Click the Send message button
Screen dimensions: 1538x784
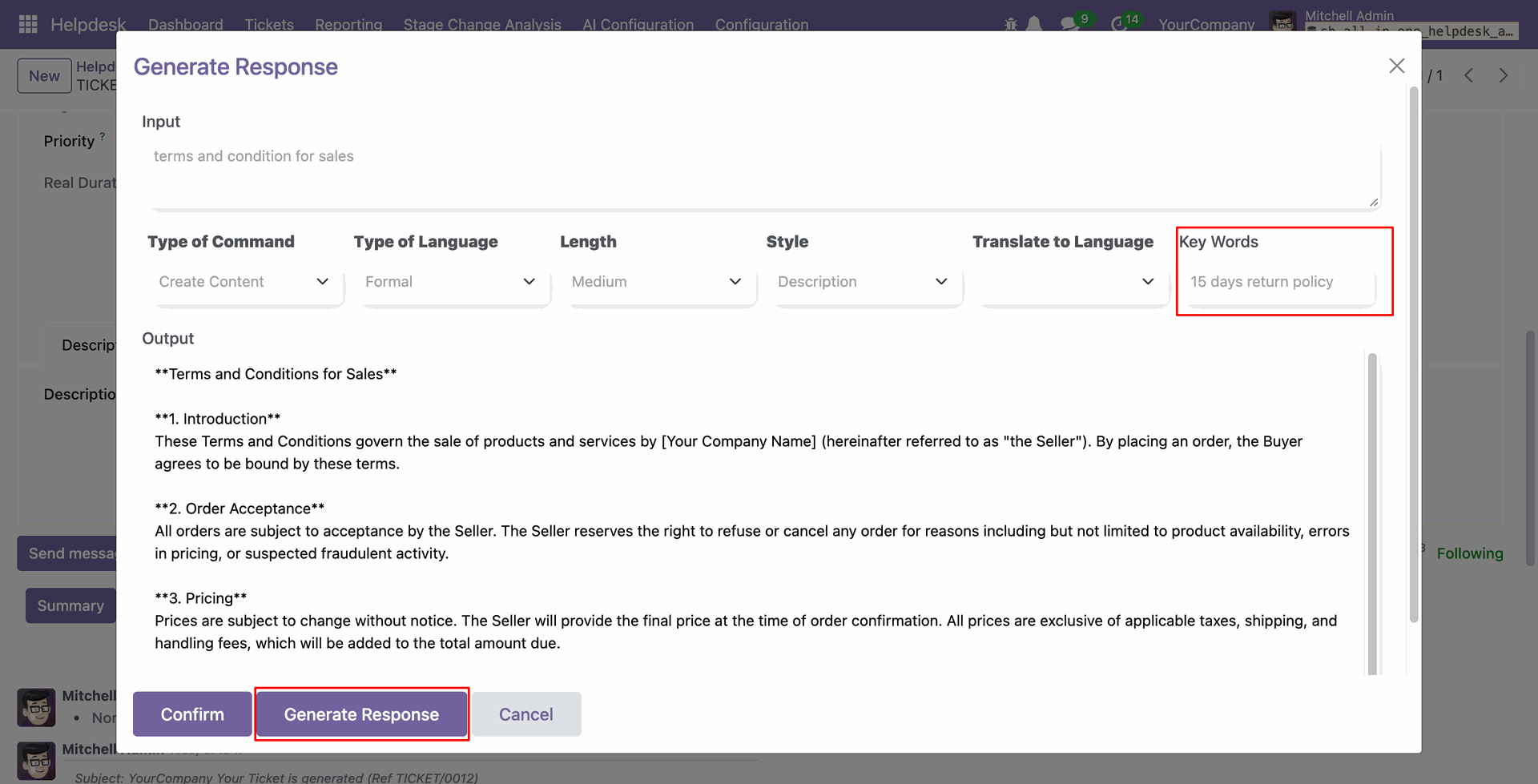[x=67, y=553]
